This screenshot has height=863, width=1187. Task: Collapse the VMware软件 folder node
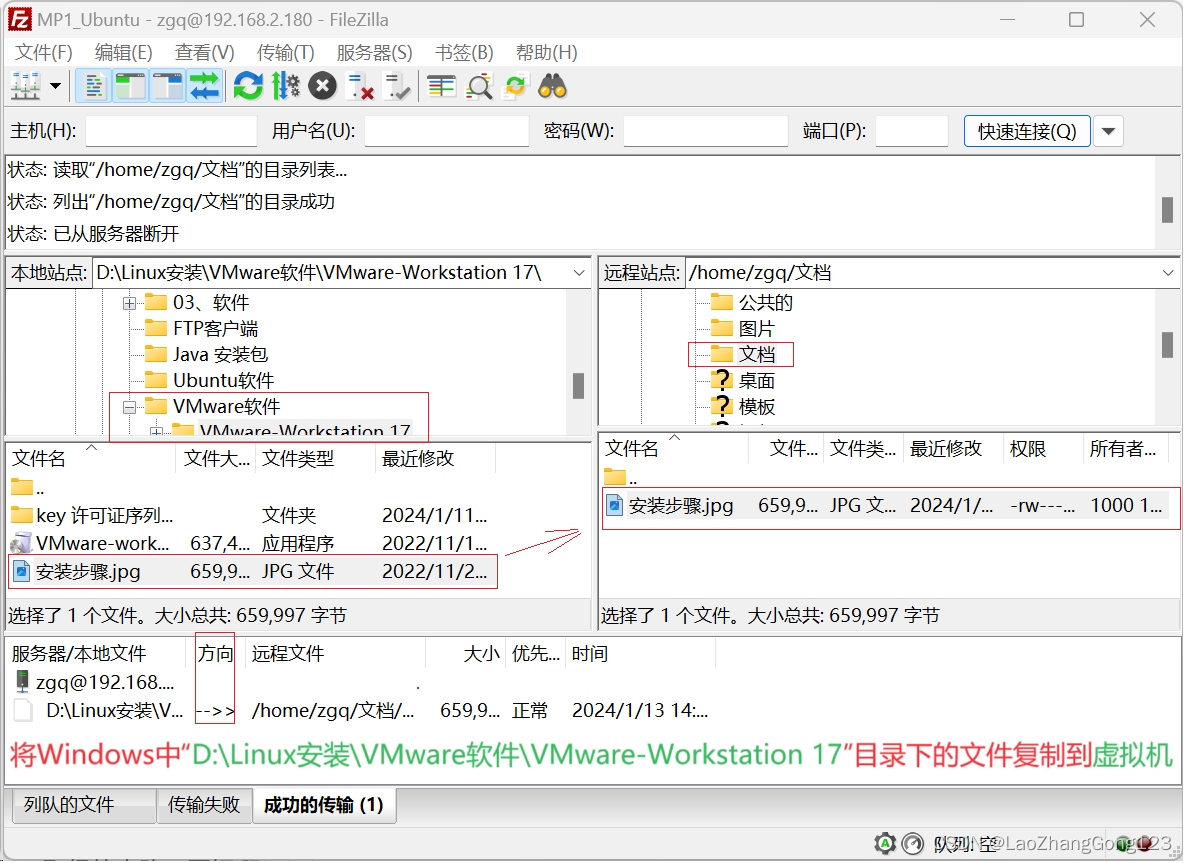click(129, 407)
